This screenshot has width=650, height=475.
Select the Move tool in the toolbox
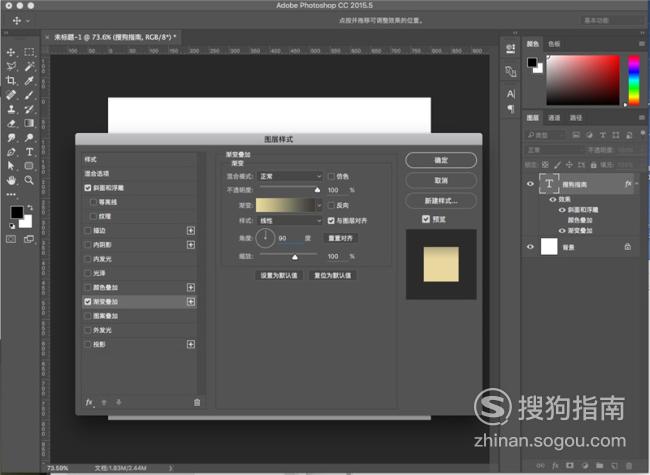click(11, 52)
